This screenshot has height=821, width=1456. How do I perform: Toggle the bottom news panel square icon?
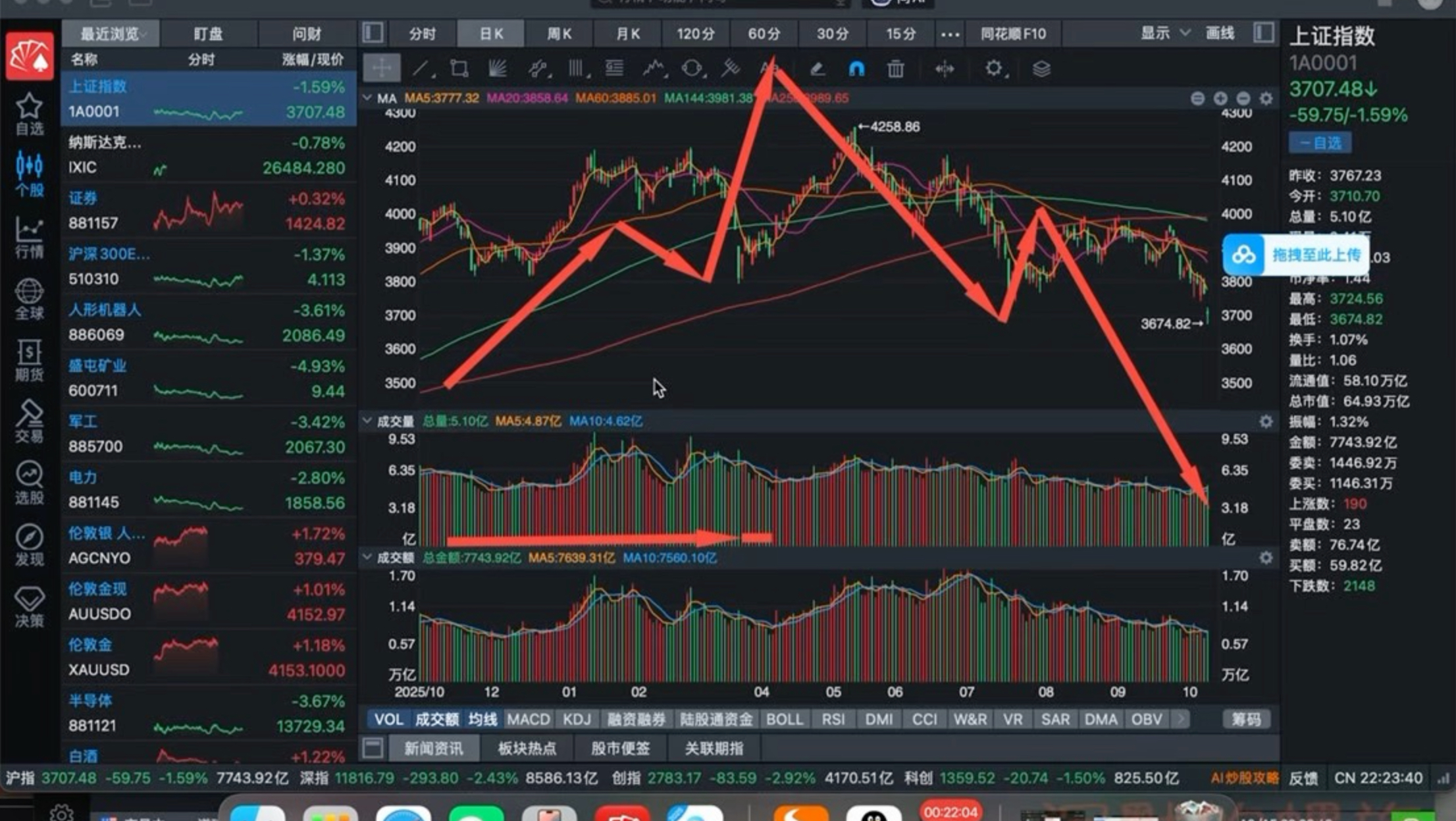coord(373,748)
